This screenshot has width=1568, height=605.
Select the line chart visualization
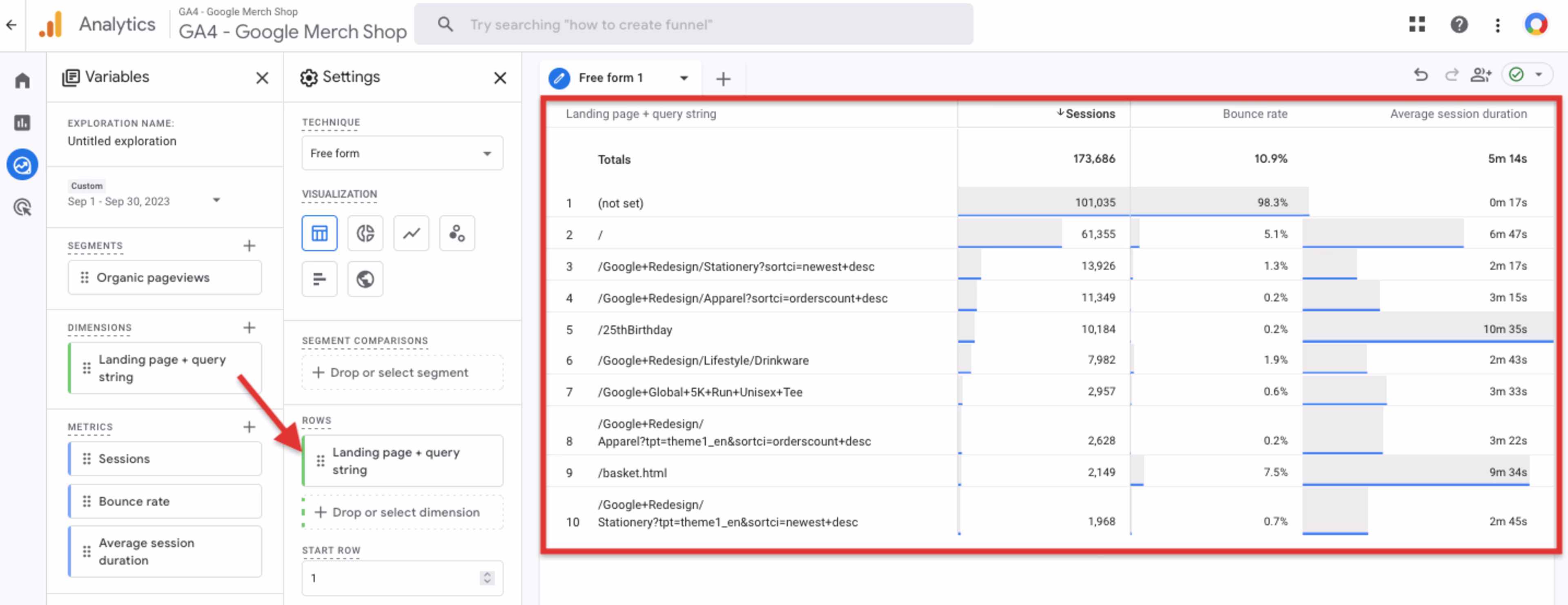point(411,233)
